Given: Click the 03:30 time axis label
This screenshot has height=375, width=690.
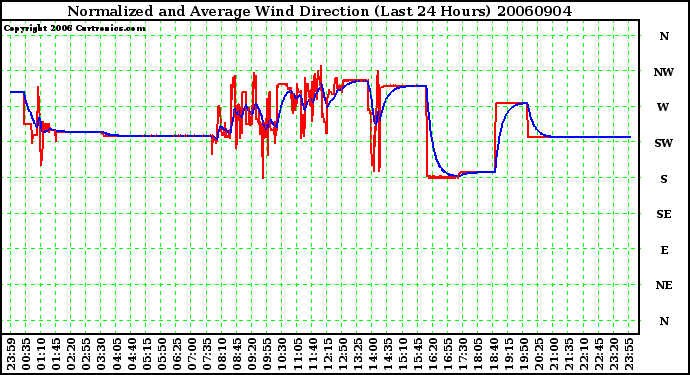Looking at the screenshot, I should click(102, 354).
